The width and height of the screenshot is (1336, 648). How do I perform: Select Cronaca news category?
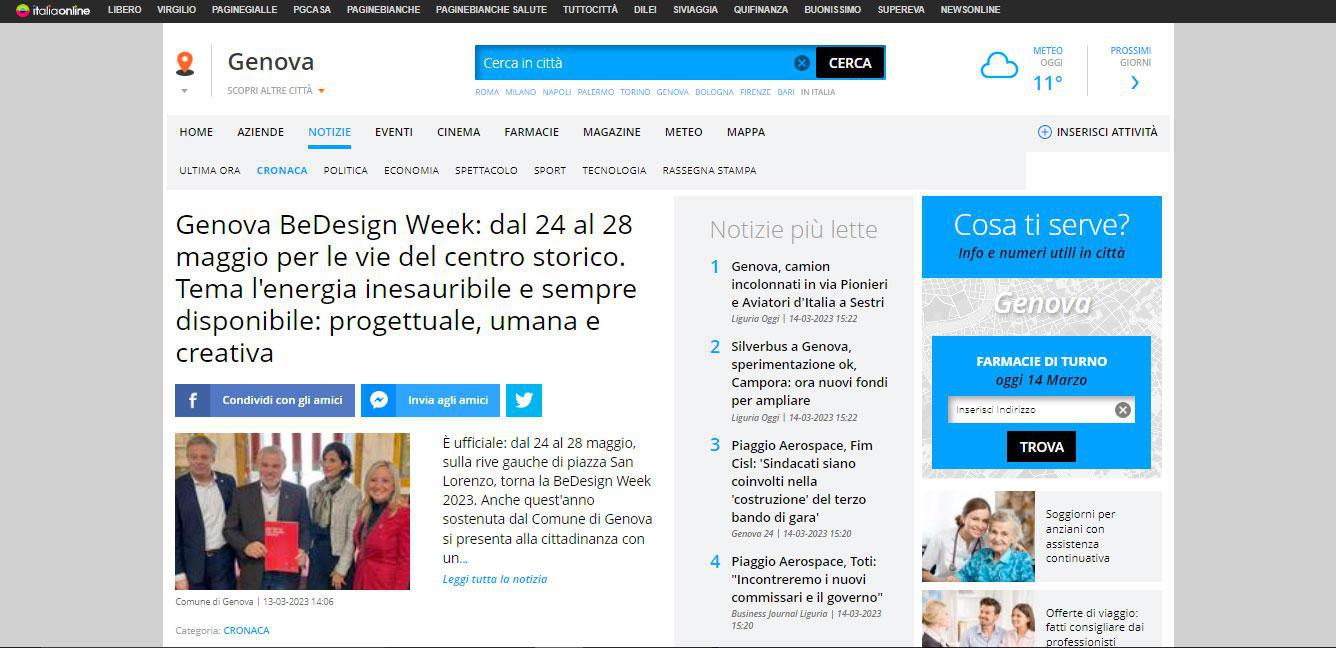click(x=282, y=171)
